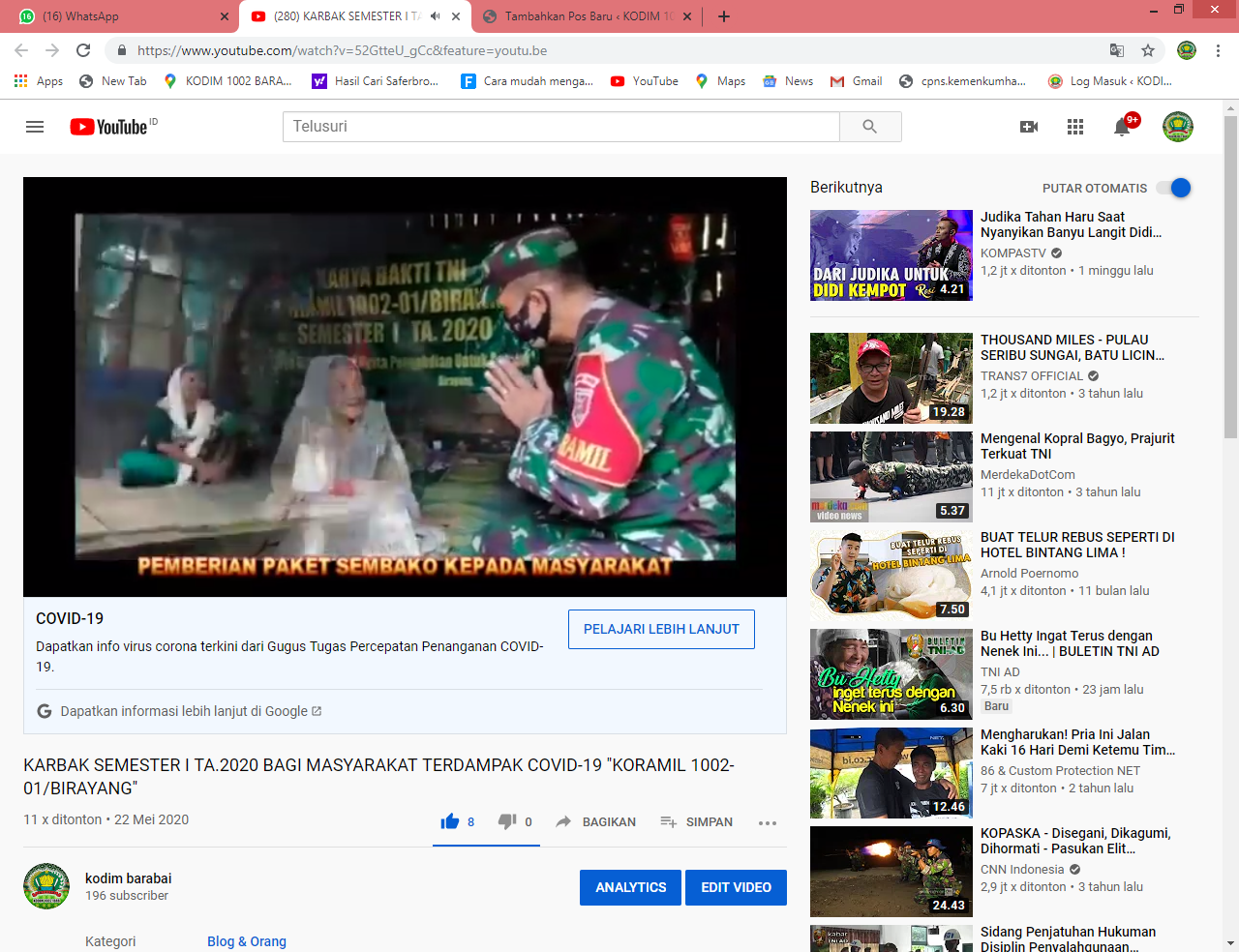Toggle Putar Otomatis autoplay switch
1239x952 pixels.
click(x=1174, y=188)
